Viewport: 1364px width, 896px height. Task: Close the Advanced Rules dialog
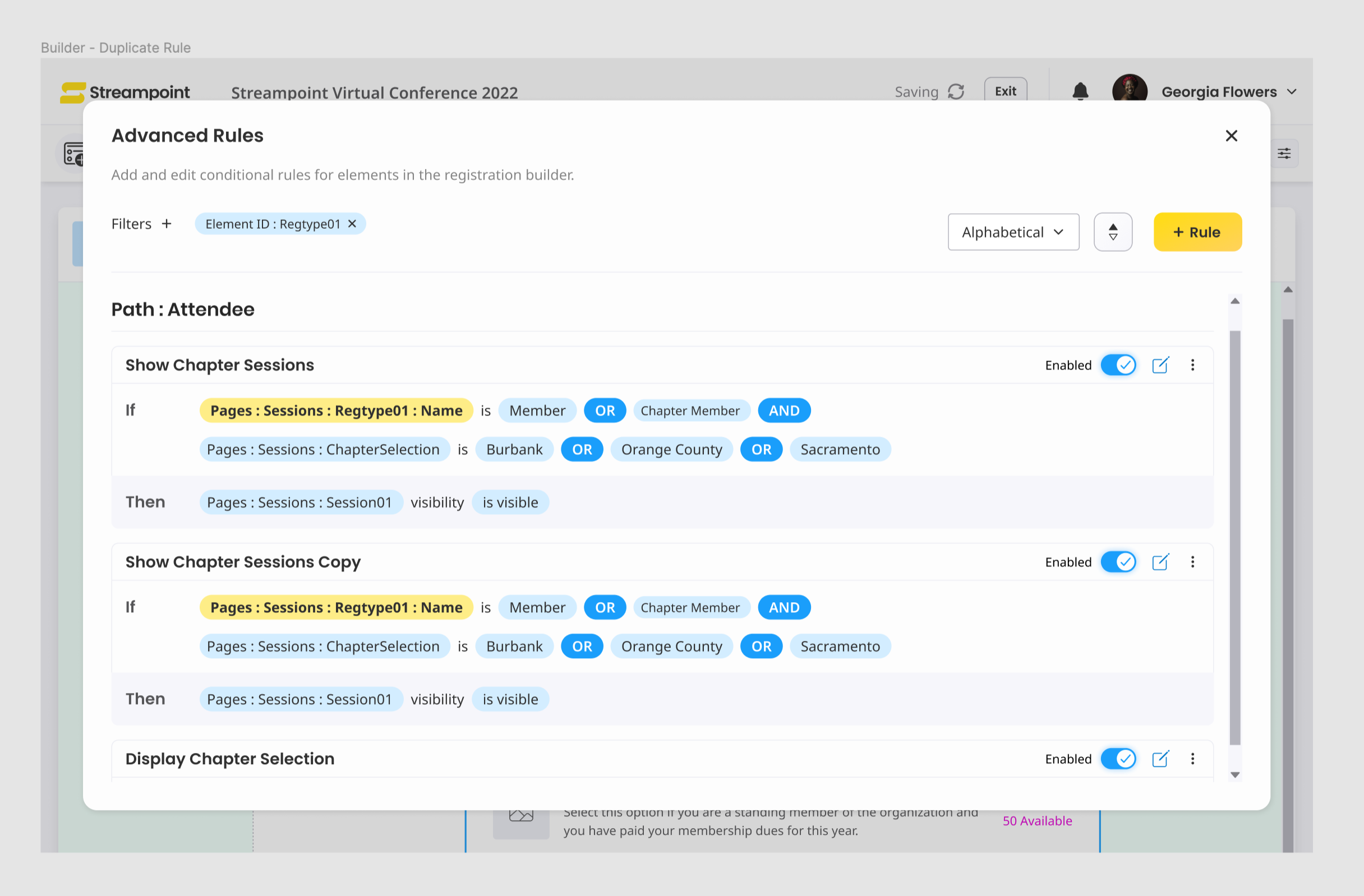coord(1231,136)
